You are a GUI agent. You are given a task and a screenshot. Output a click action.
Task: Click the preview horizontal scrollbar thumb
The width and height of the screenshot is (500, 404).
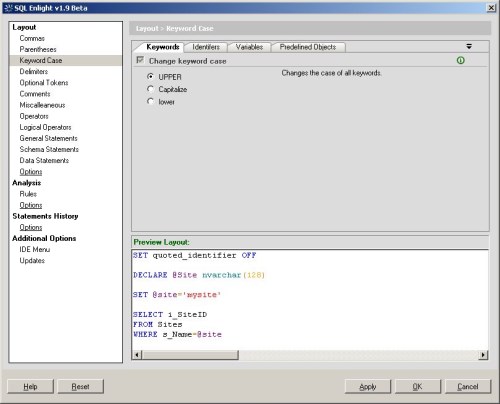pos(190,355)
